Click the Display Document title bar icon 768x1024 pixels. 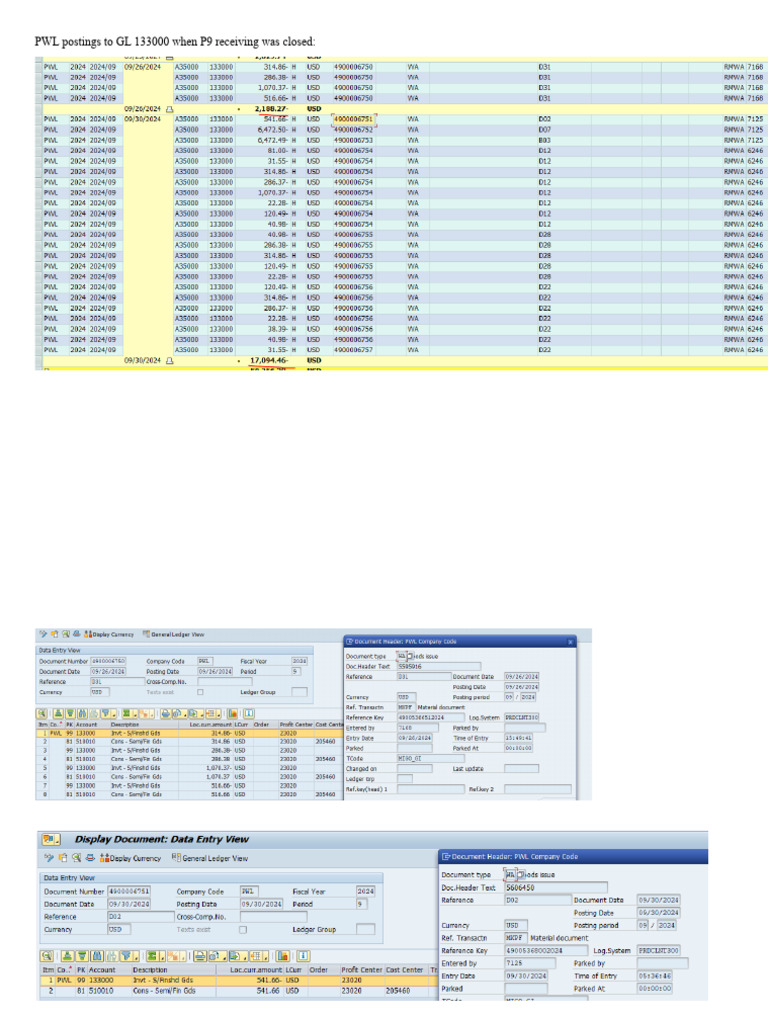point(50,839)
